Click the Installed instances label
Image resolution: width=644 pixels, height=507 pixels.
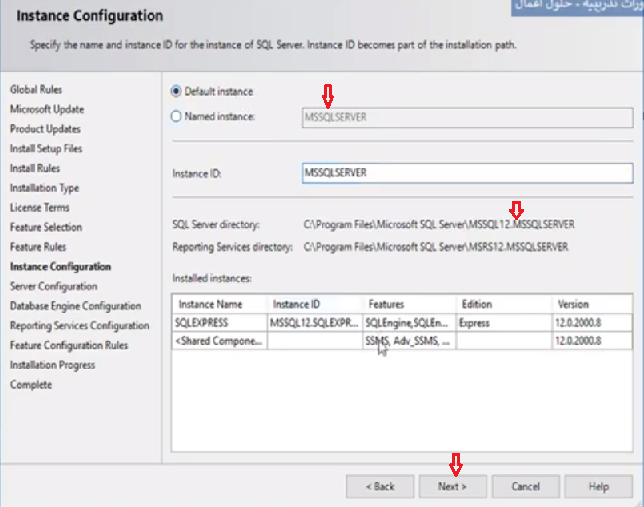pyautogui.click(x=212, y=278)
